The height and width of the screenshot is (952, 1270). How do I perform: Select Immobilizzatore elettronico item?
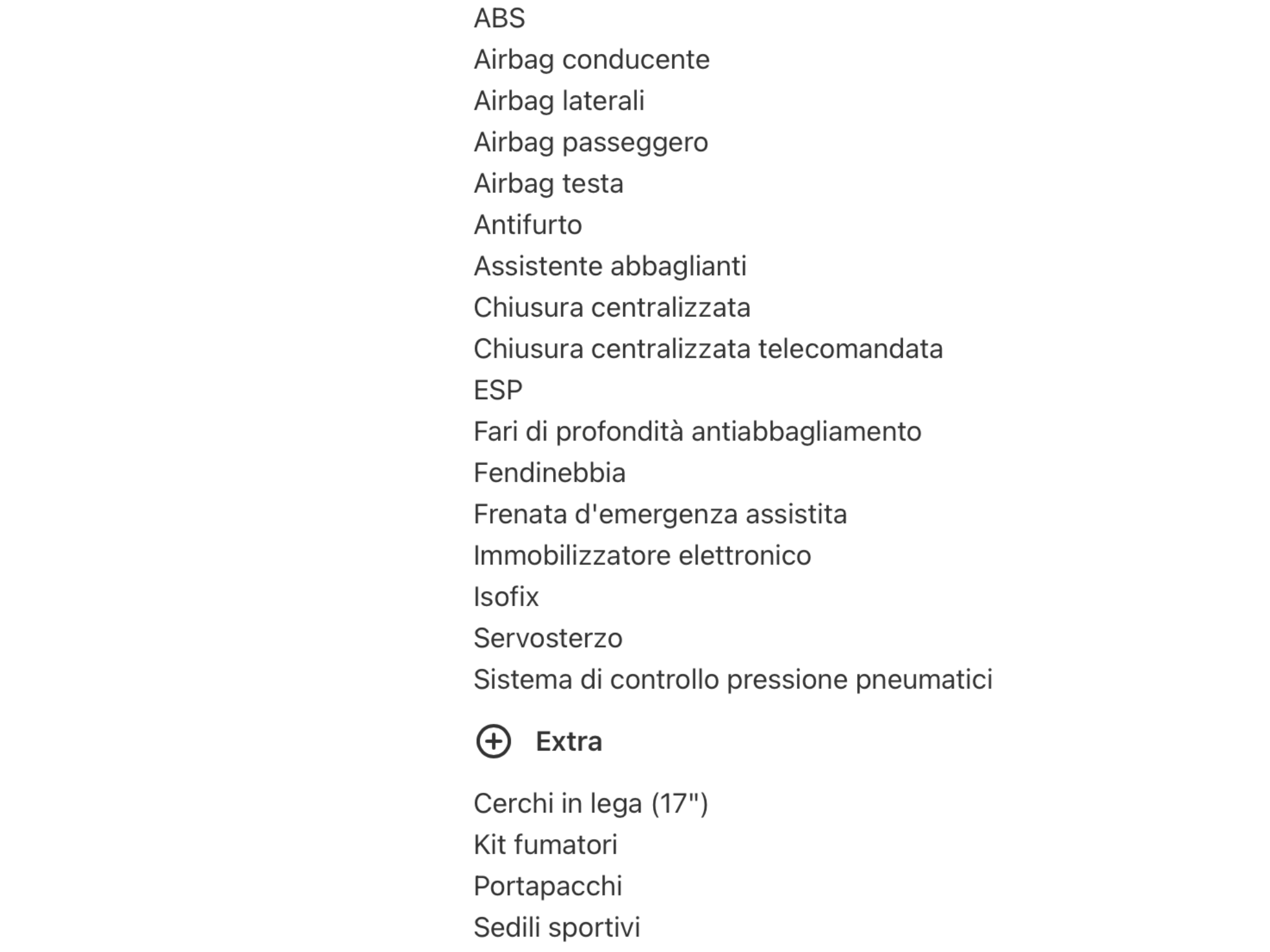[x=642, y=555]
